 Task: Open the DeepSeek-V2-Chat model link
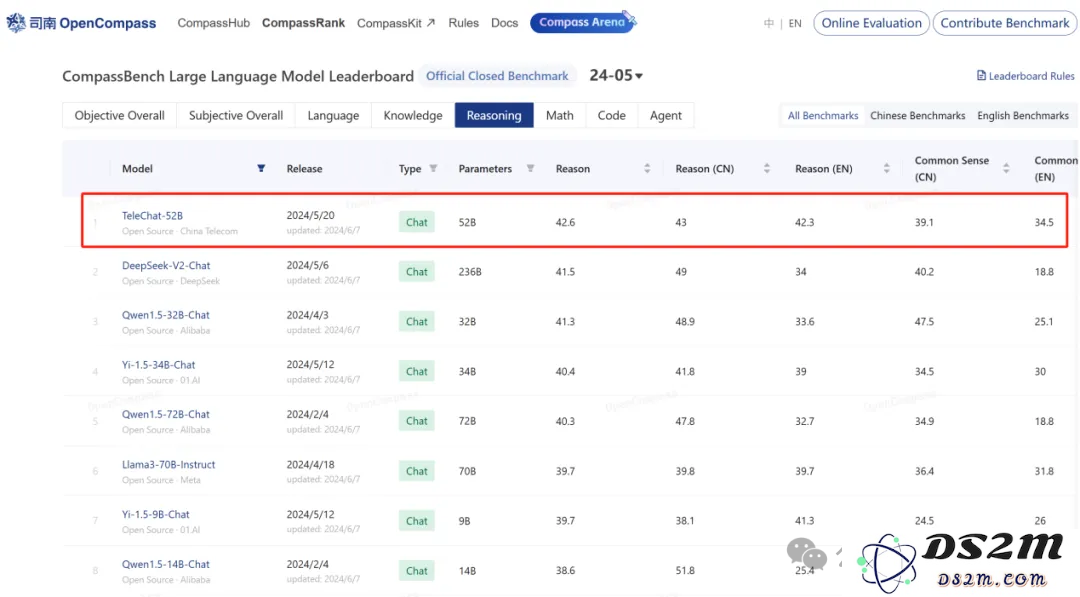166,265
